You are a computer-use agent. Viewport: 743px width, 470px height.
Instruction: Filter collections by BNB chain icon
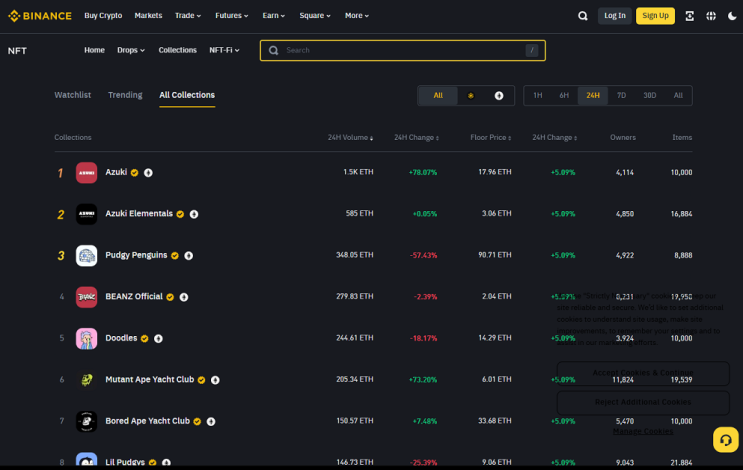pos(471,96)
